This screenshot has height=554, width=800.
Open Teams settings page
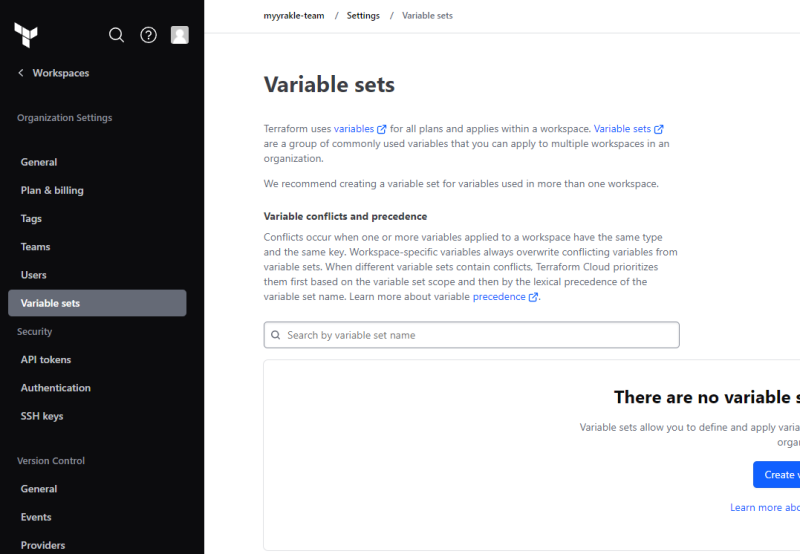click(35, 246)
